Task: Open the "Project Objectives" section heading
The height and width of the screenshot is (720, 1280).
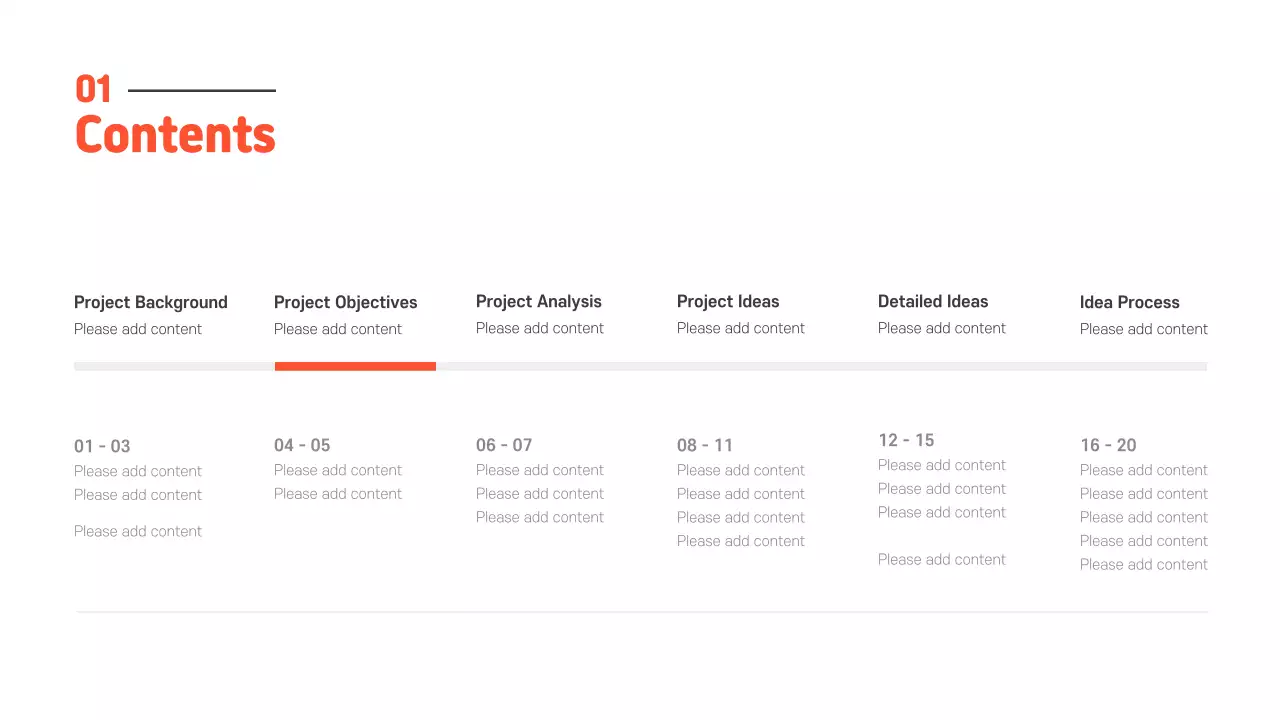Action: pos(346,302)
